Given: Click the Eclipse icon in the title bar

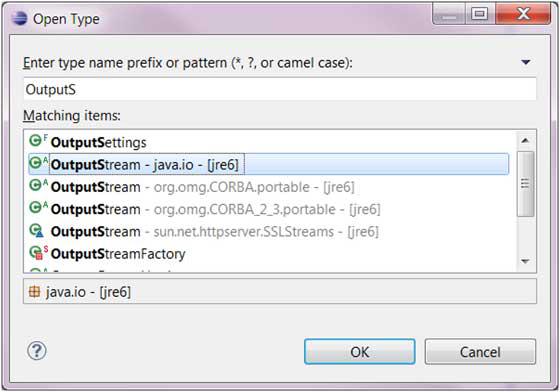Looking at the screenshot, I should coord(19,18).
